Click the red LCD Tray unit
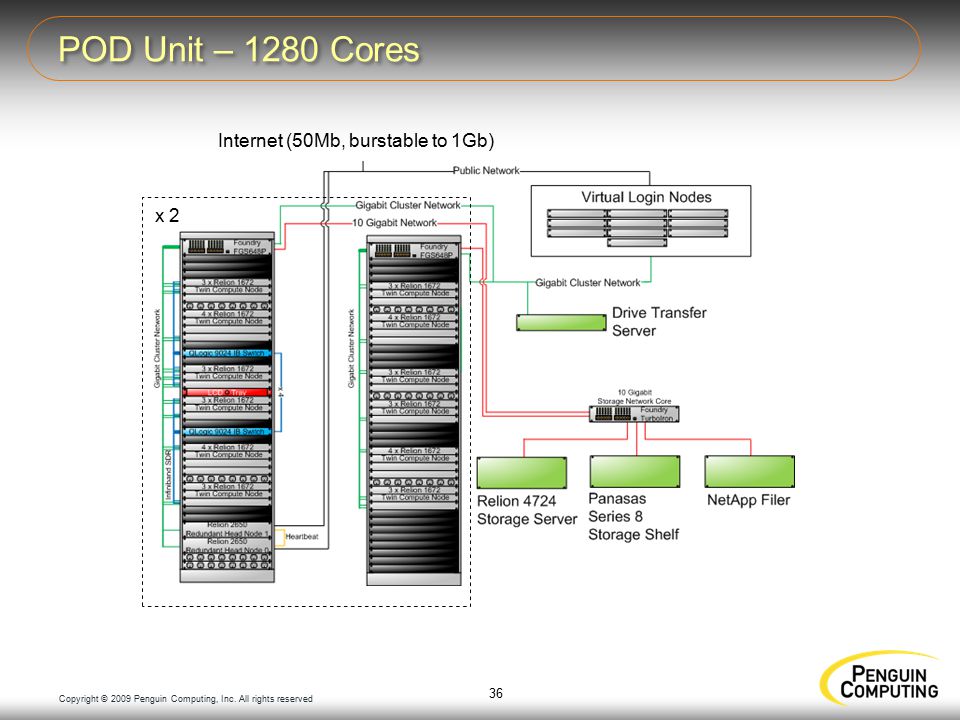The image size is (960, 720). 227,392
